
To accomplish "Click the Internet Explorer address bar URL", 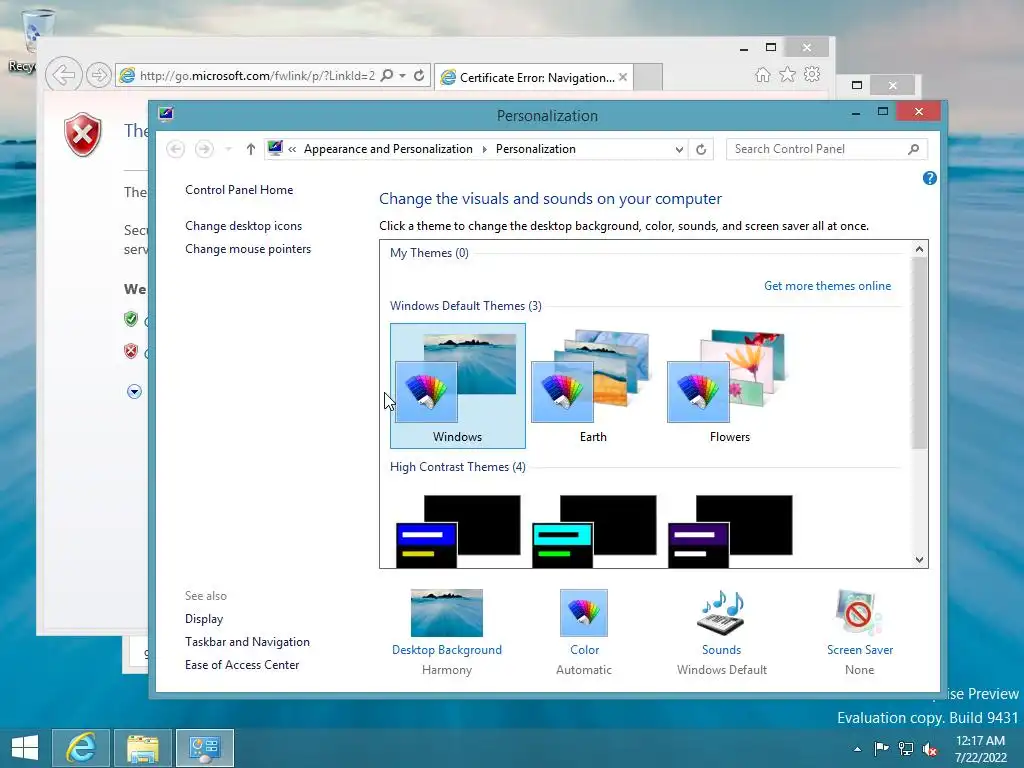I will [x=257, y=76].
